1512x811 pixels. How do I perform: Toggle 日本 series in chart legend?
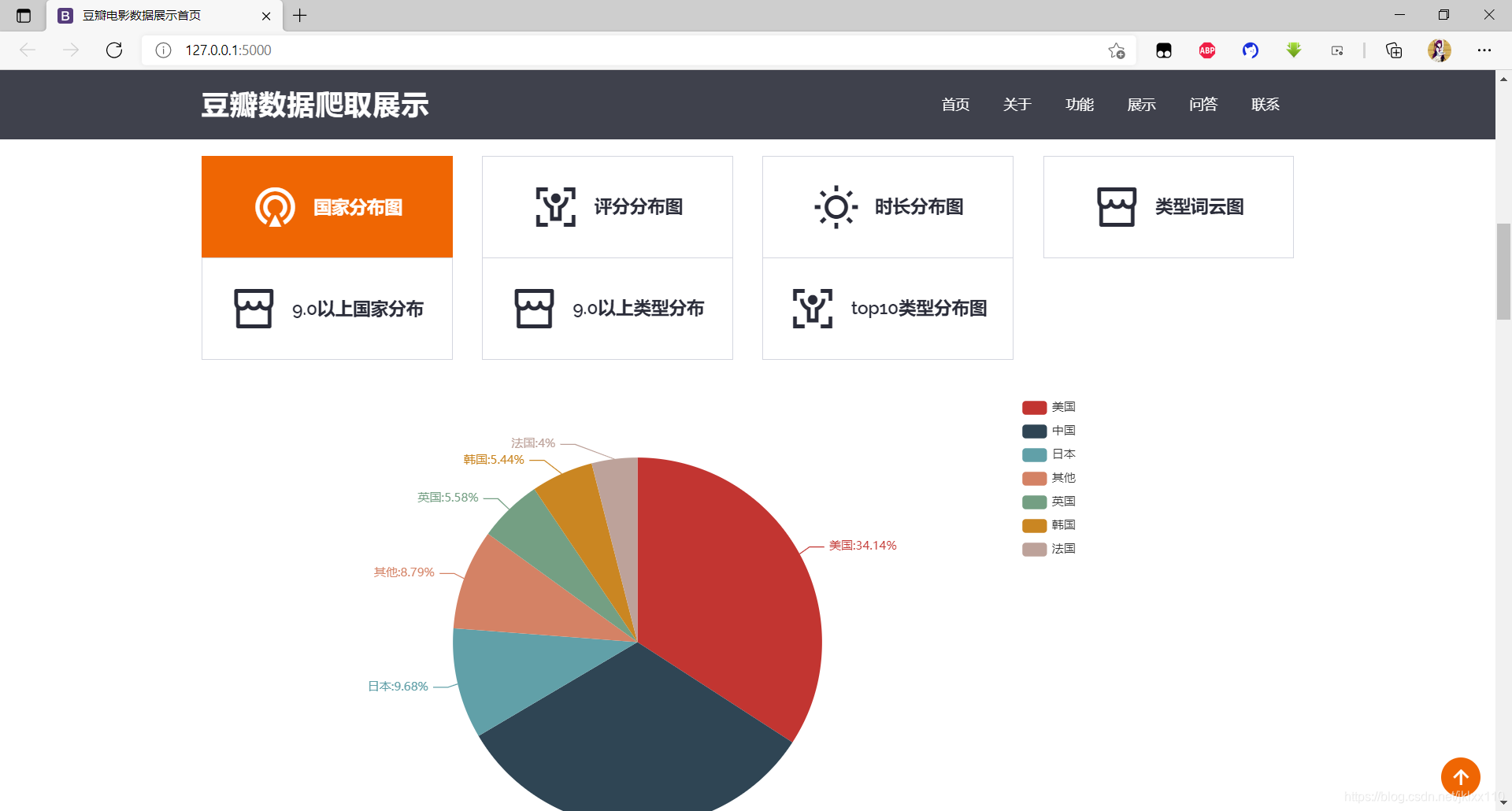[1049, 454]
